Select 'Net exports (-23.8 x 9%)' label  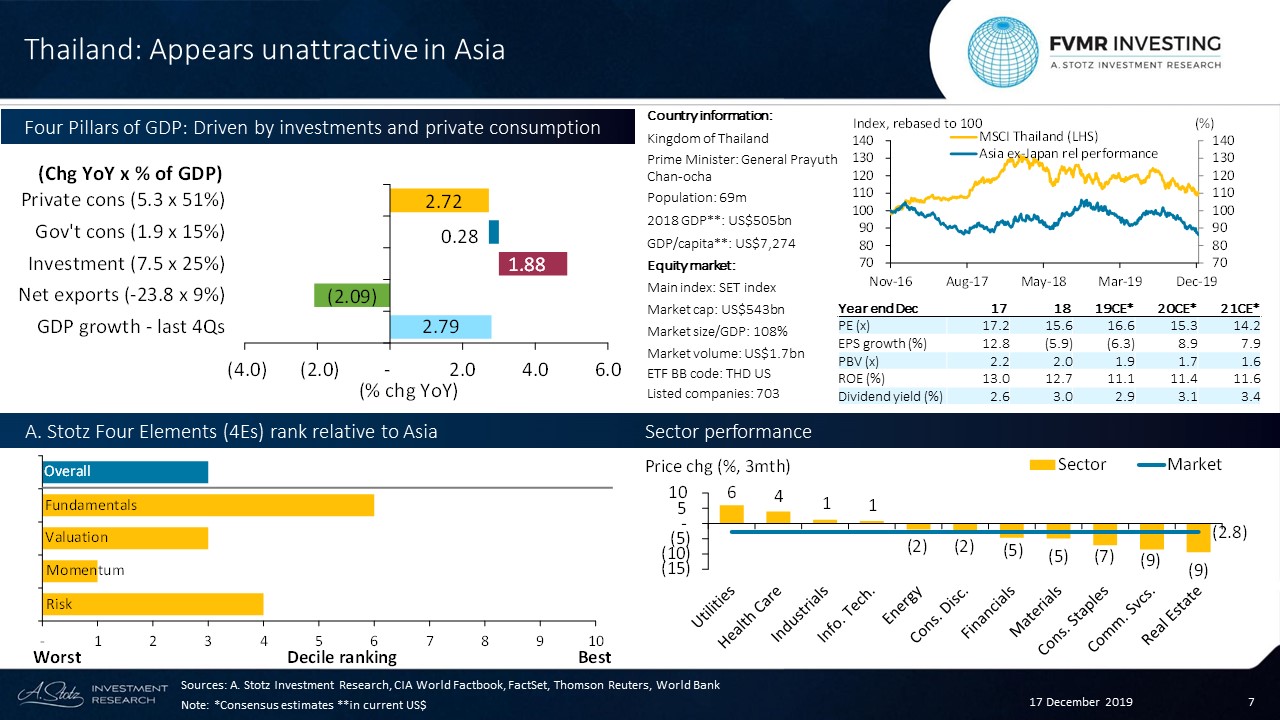[122, 295]
